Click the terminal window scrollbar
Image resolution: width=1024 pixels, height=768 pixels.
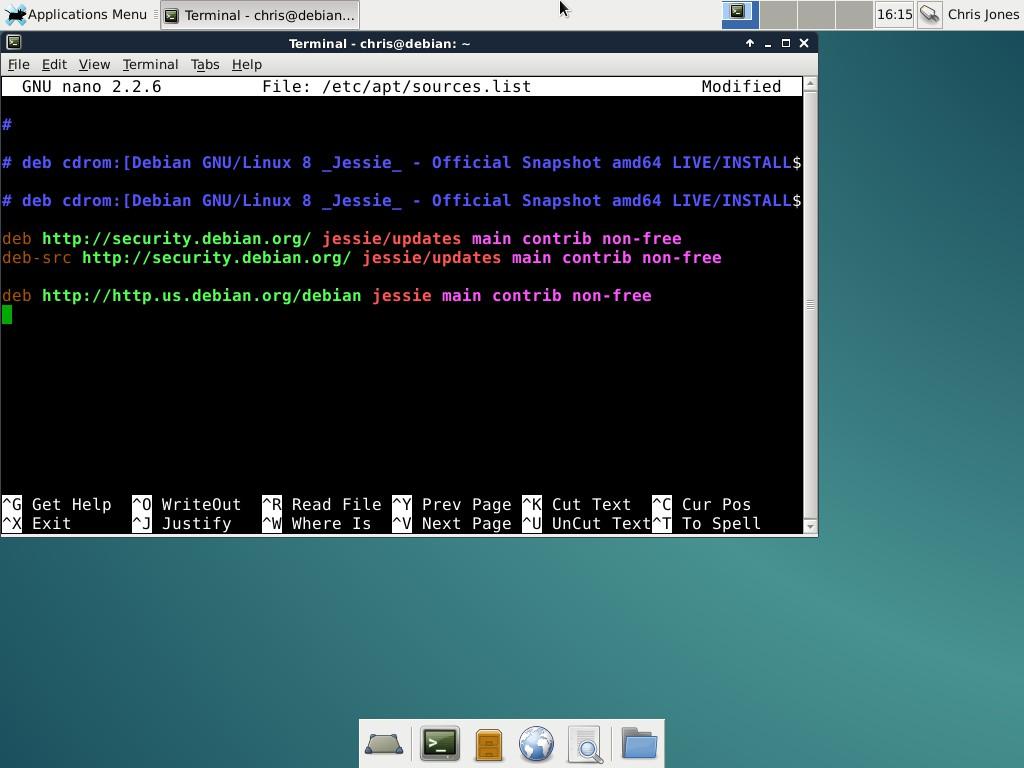(x=811, y=300)
